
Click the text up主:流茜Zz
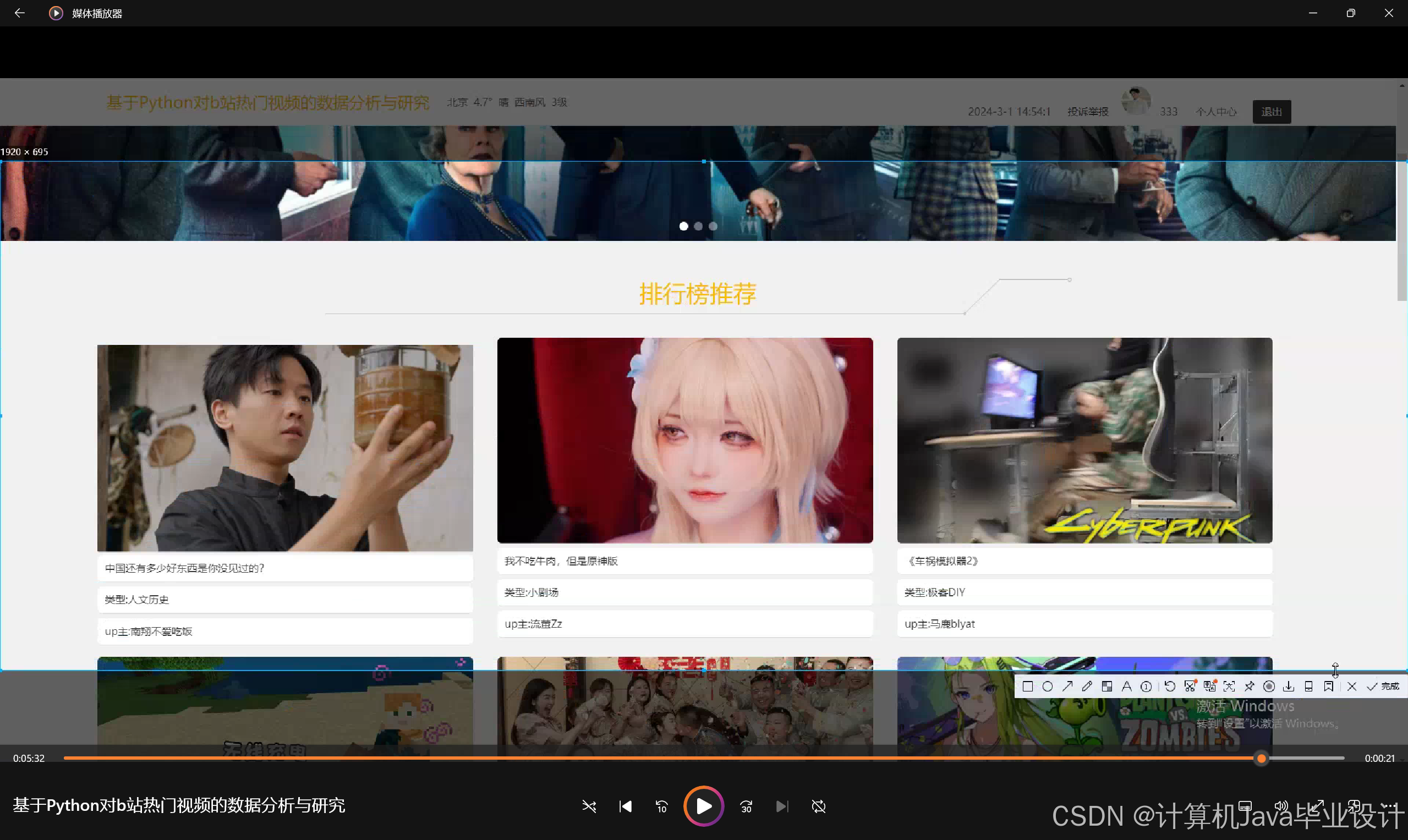tap(533, 624)
